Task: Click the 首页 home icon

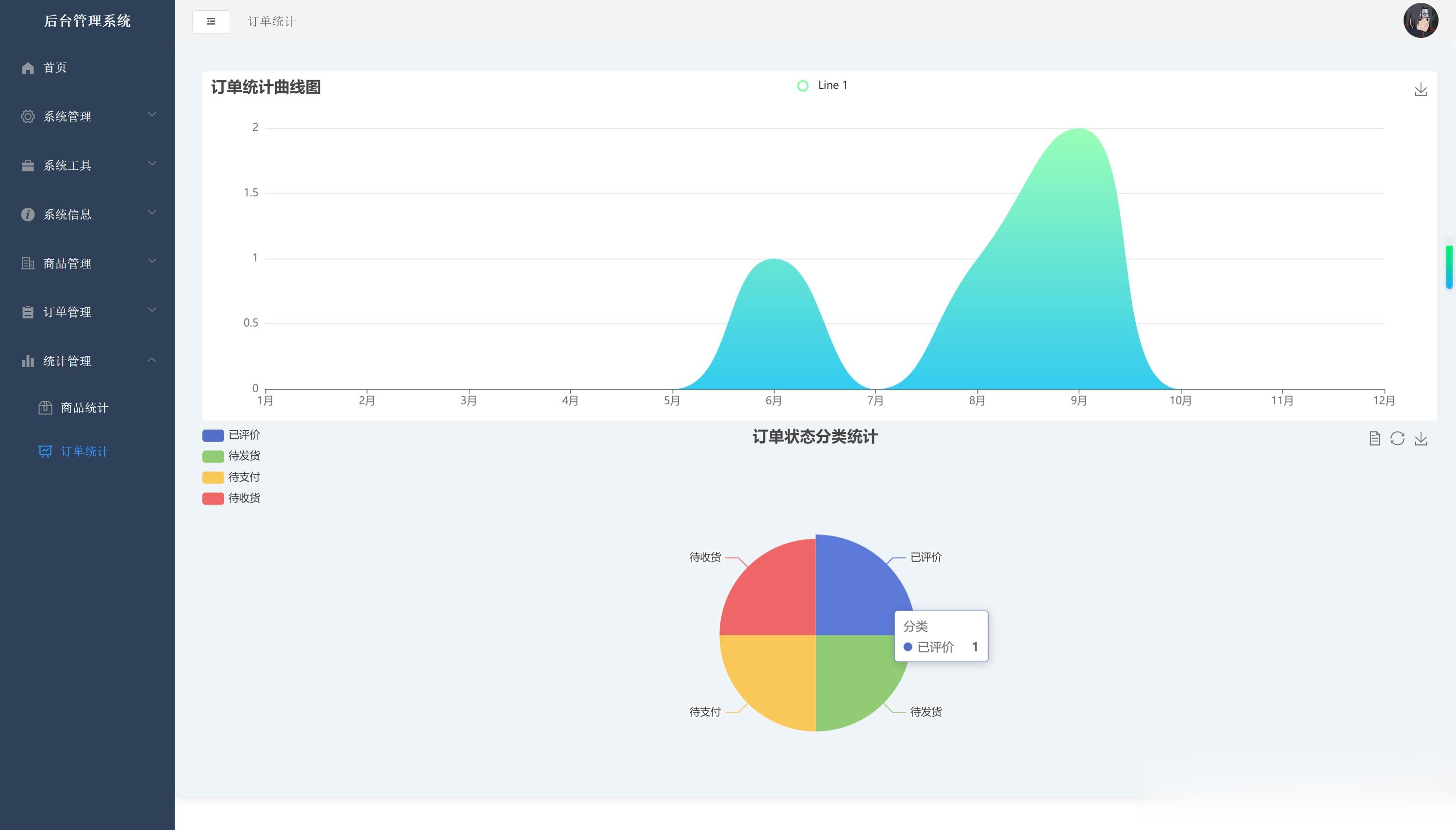Action: coord(28,68)
